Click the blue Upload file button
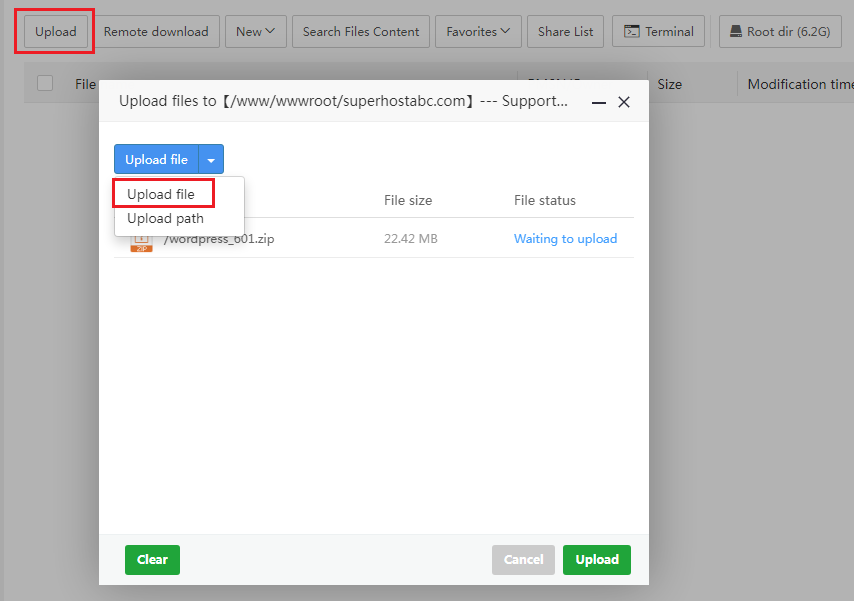The image size is (854, 601). pos(156,160)
